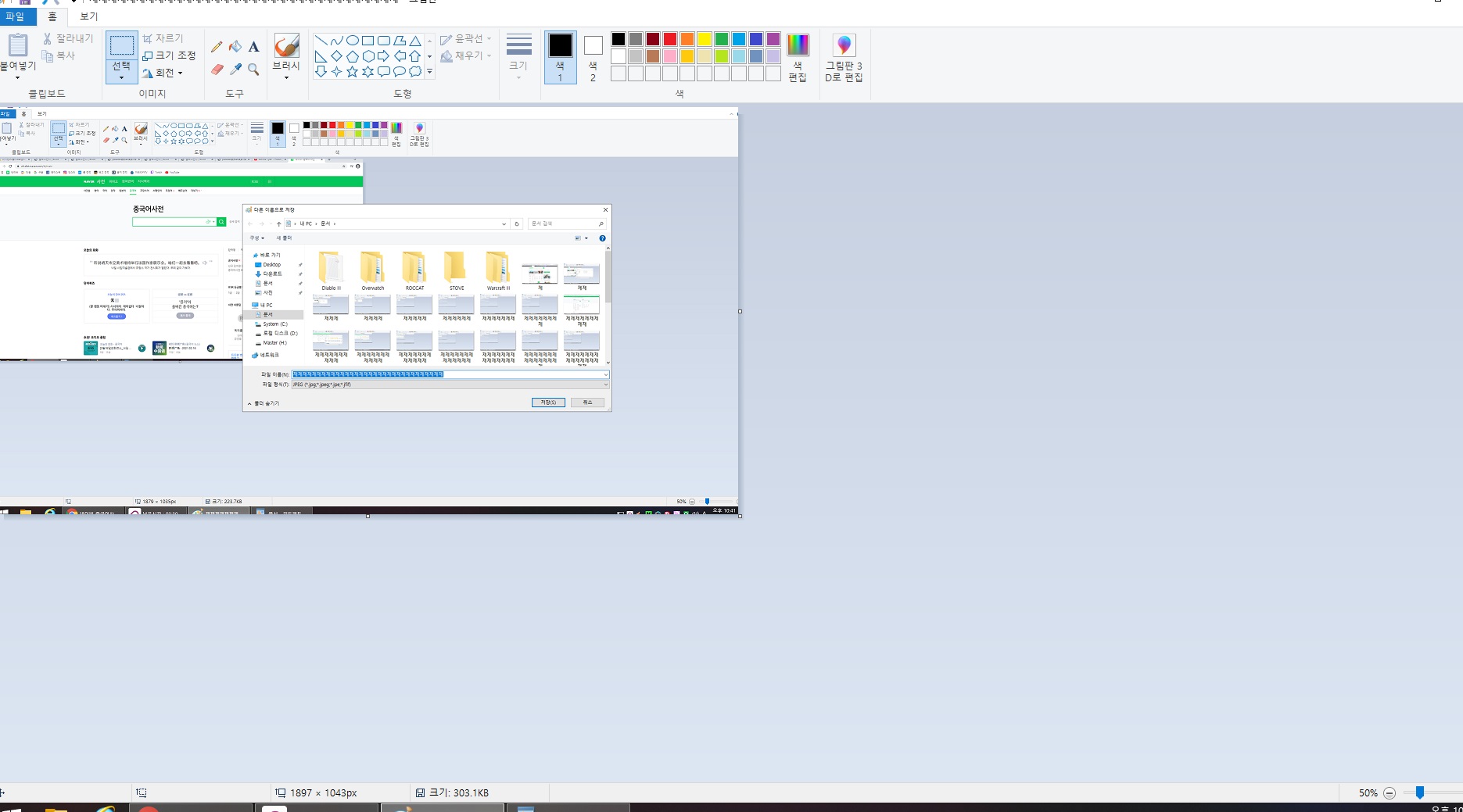Choose the six-point star shape

[x=368, y=72]
